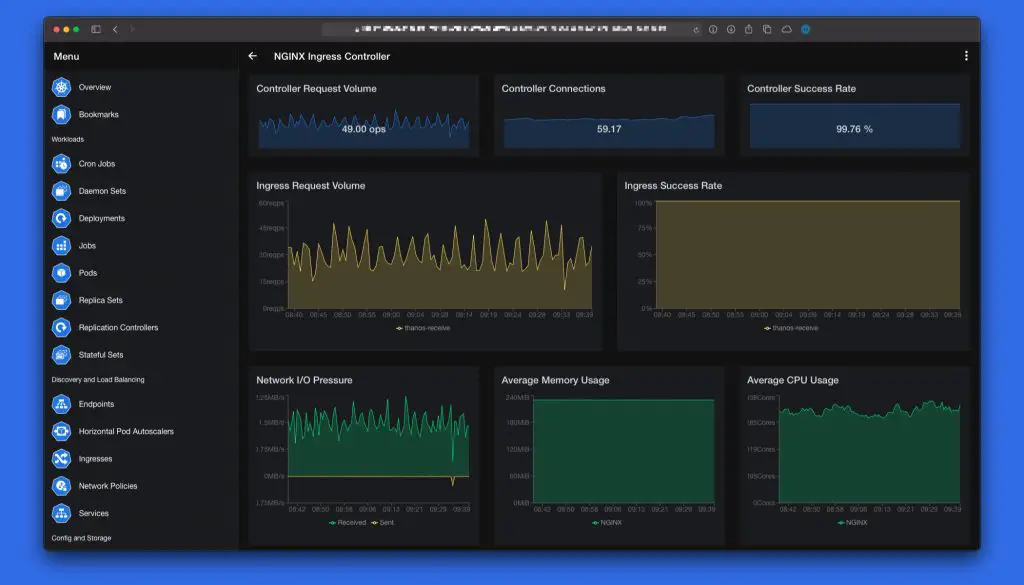Click the Average Memory Usage chart title
Viewport: 1024px width, 585px height.
[x=555, y=380]
